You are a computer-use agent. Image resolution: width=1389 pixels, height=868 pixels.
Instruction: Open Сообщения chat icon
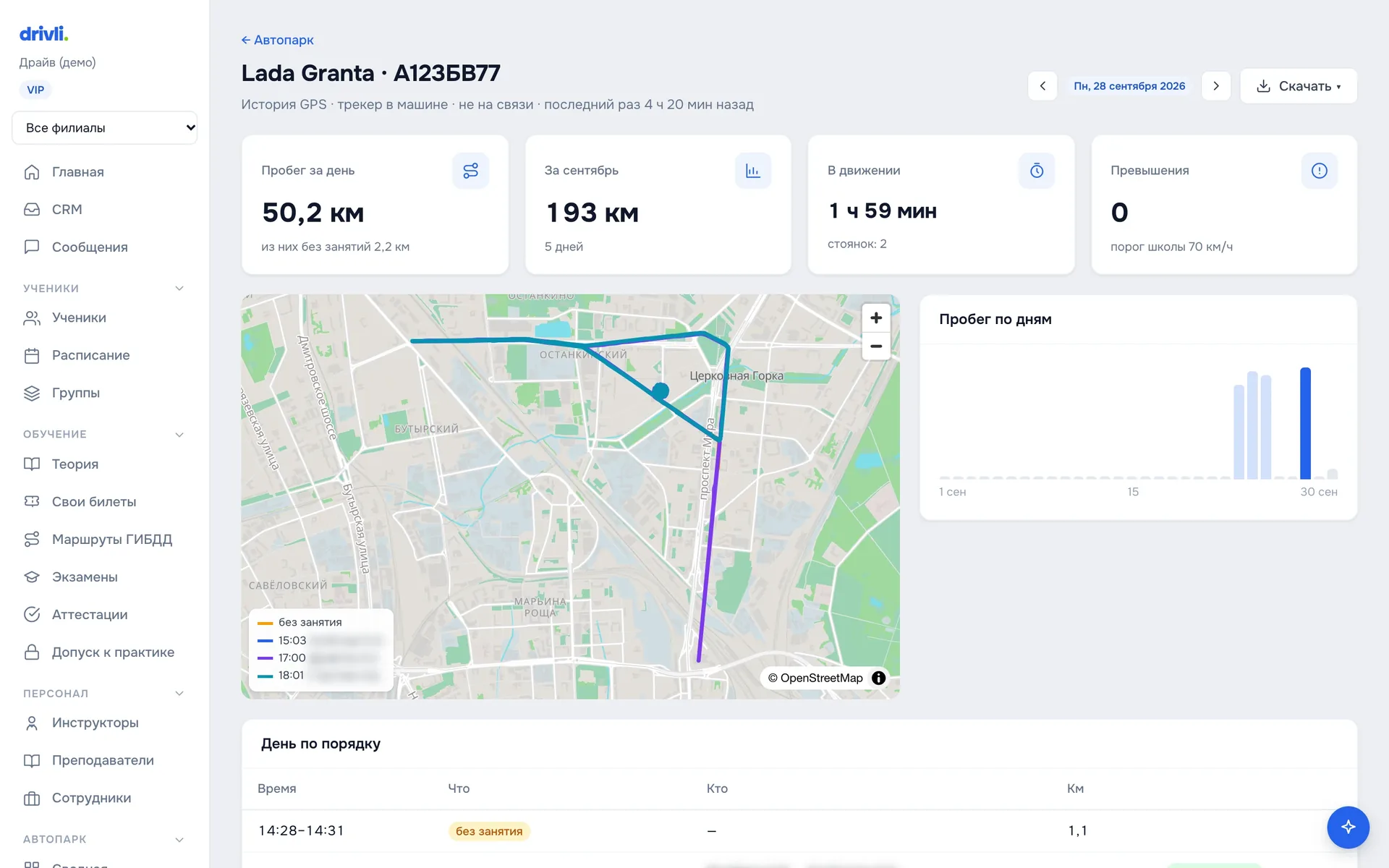pos(32,247)
